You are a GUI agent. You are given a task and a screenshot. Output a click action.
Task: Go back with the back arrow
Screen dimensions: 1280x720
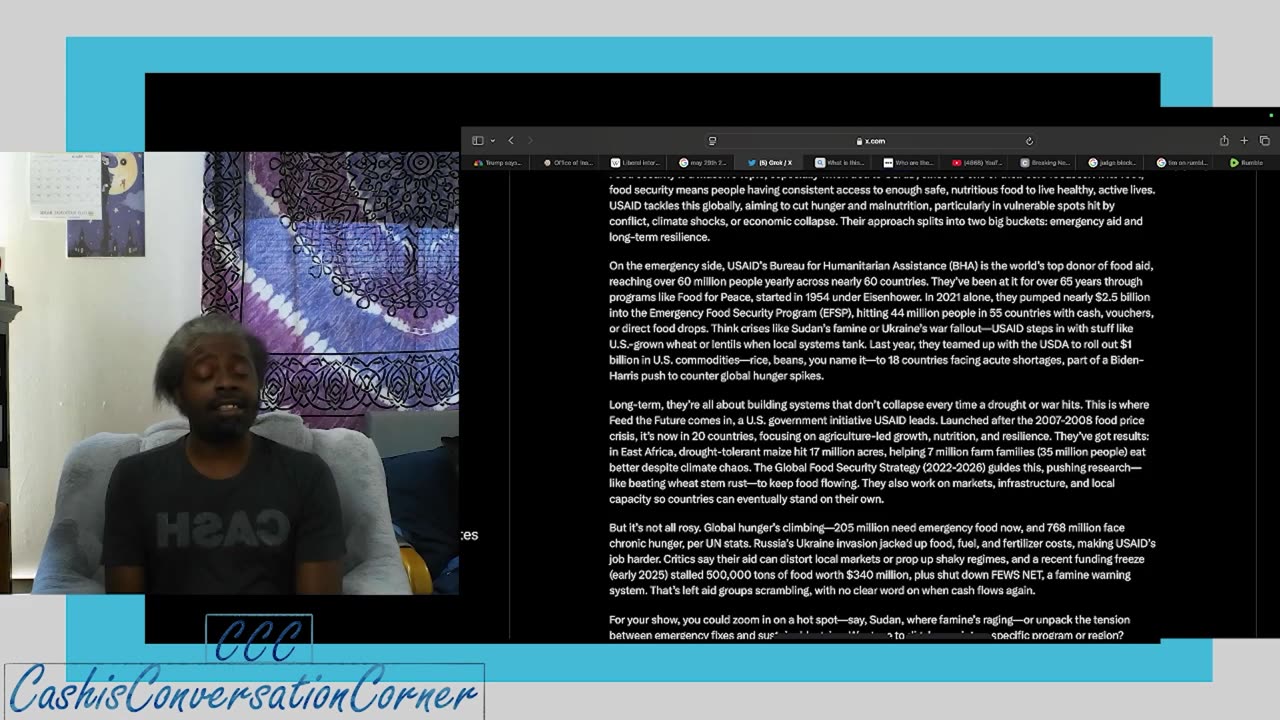511,141
